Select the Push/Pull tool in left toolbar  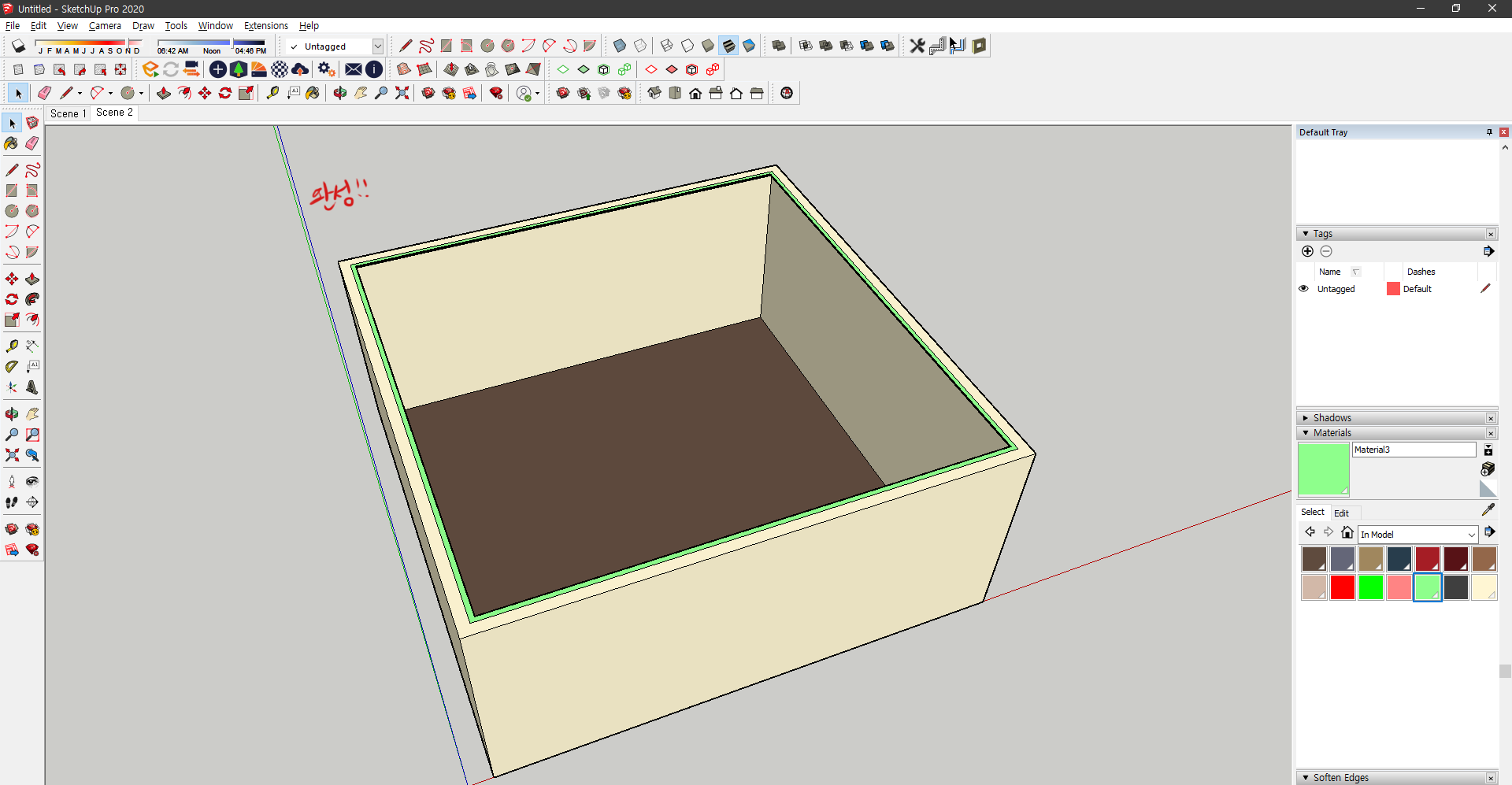(x=31, y=279)
